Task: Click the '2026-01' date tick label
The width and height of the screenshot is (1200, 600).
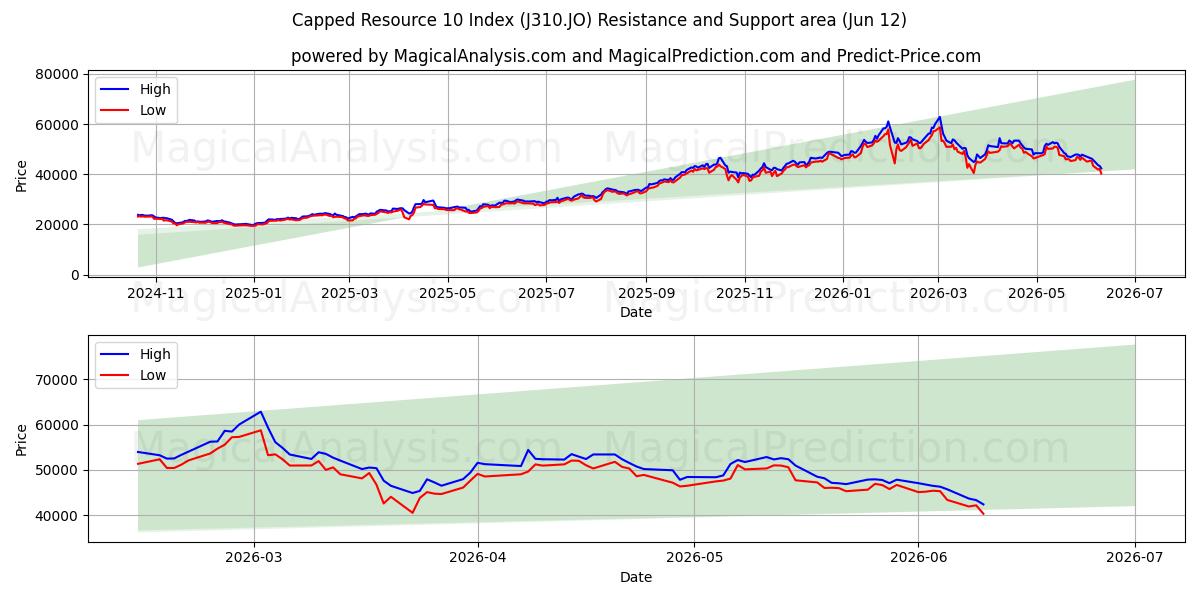Action: 842,294
